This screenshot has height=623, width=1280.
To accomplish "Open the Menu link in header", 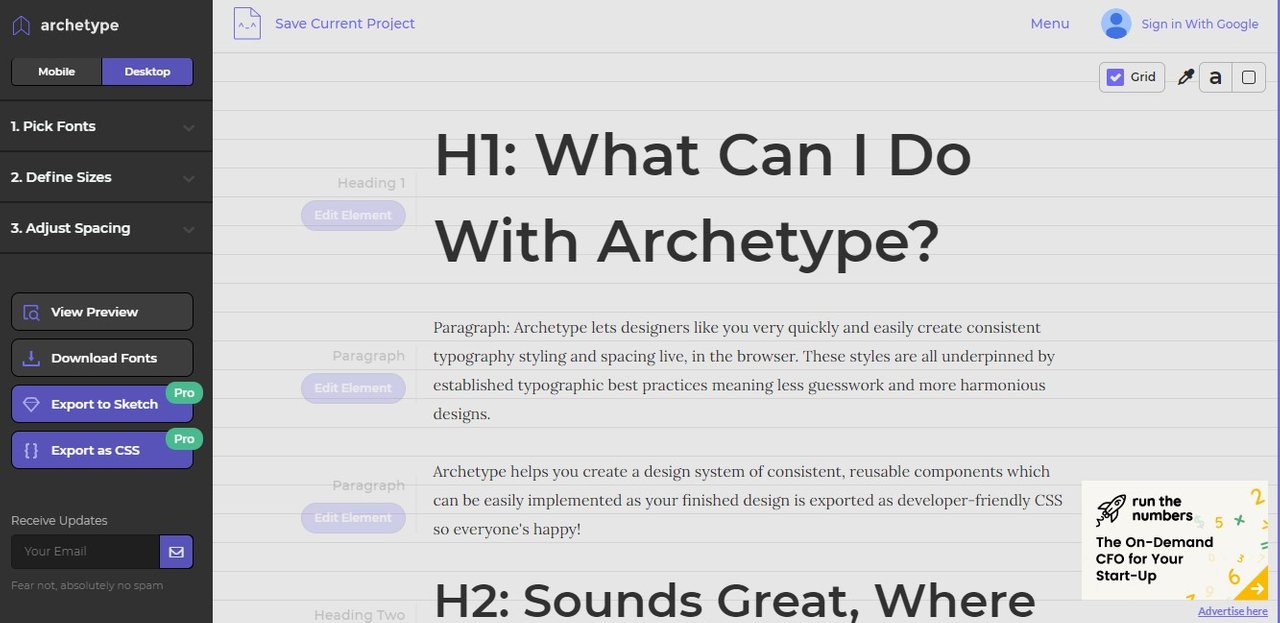I will pos(1050,24).
